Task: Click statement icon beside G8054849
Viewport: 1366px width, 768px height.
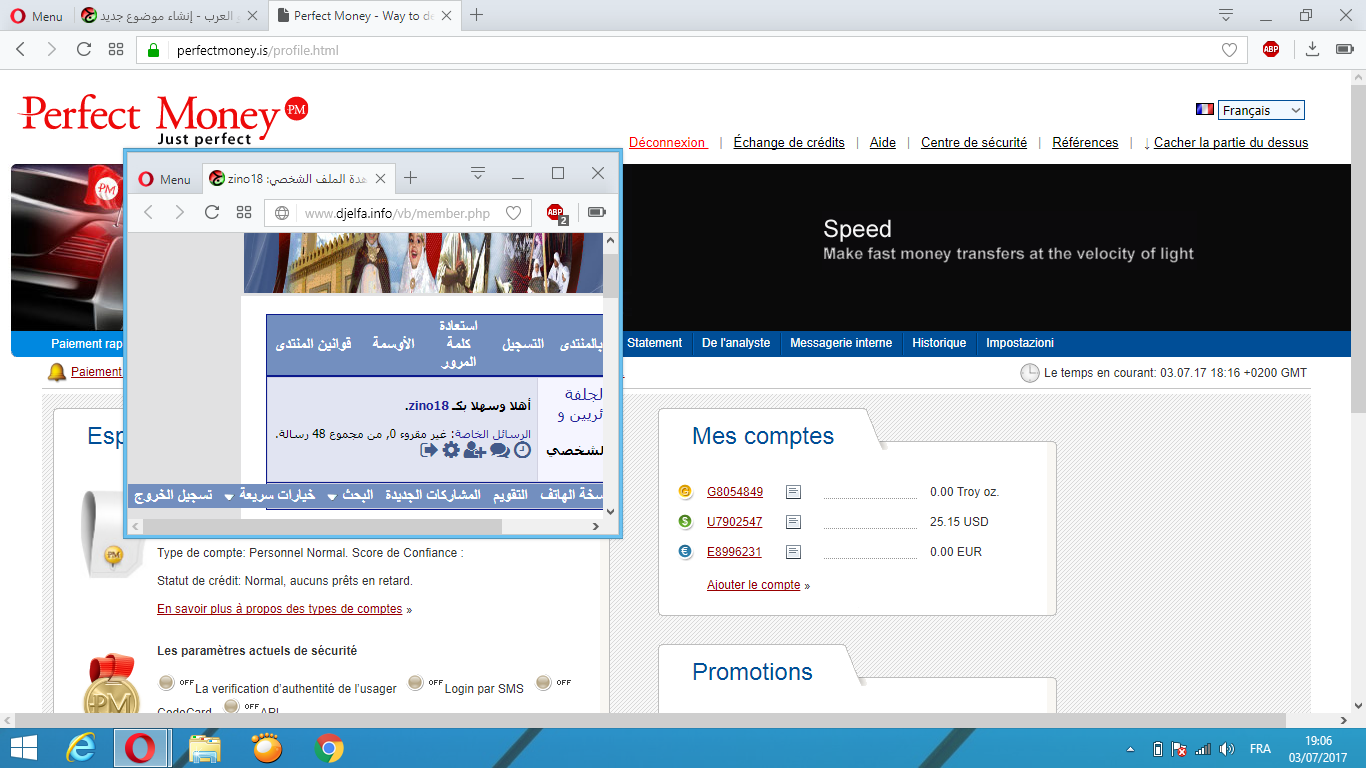Action: pyautogui.click(x=793, y=492)
